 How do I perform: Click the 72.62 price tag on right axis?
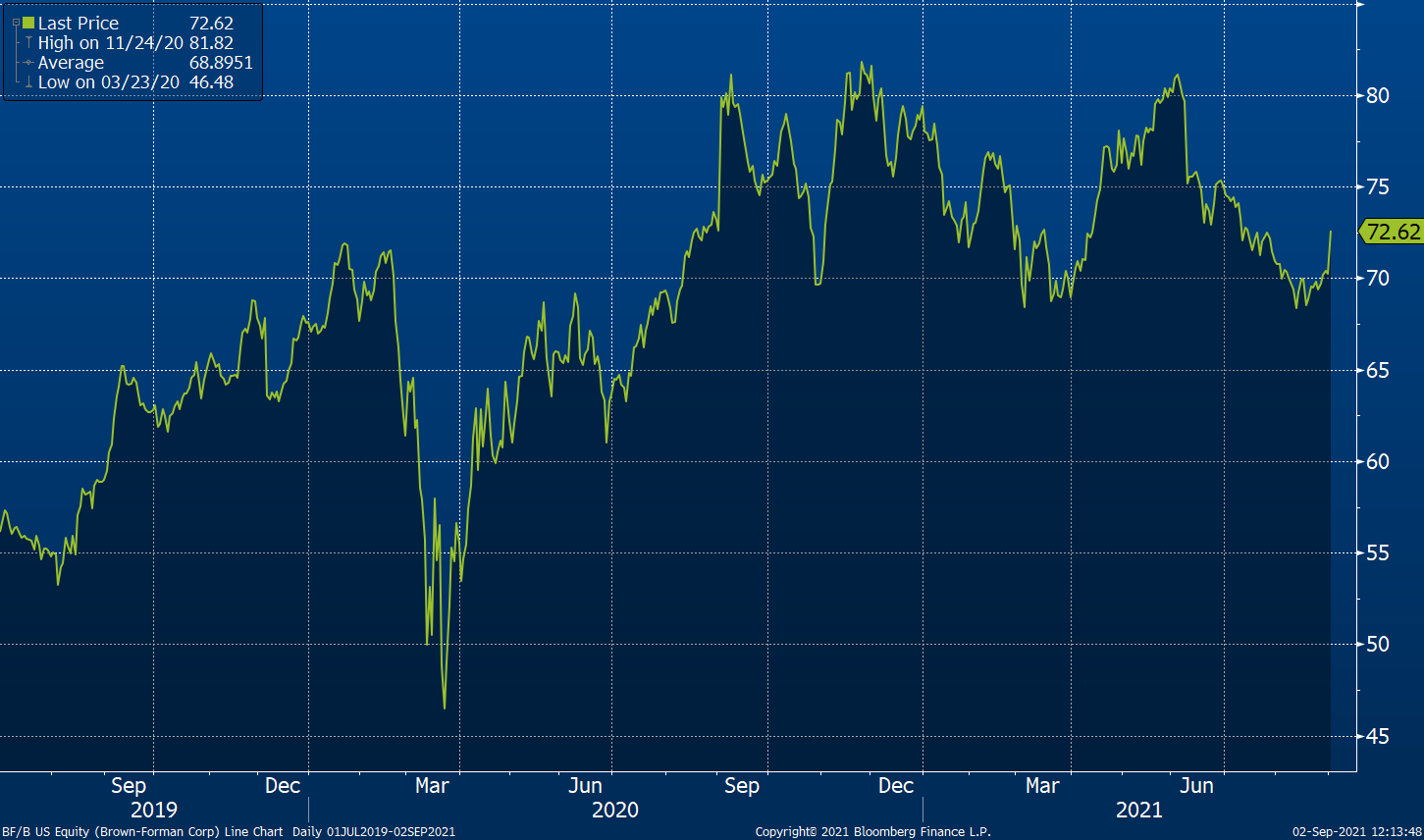coord(1391,232)
